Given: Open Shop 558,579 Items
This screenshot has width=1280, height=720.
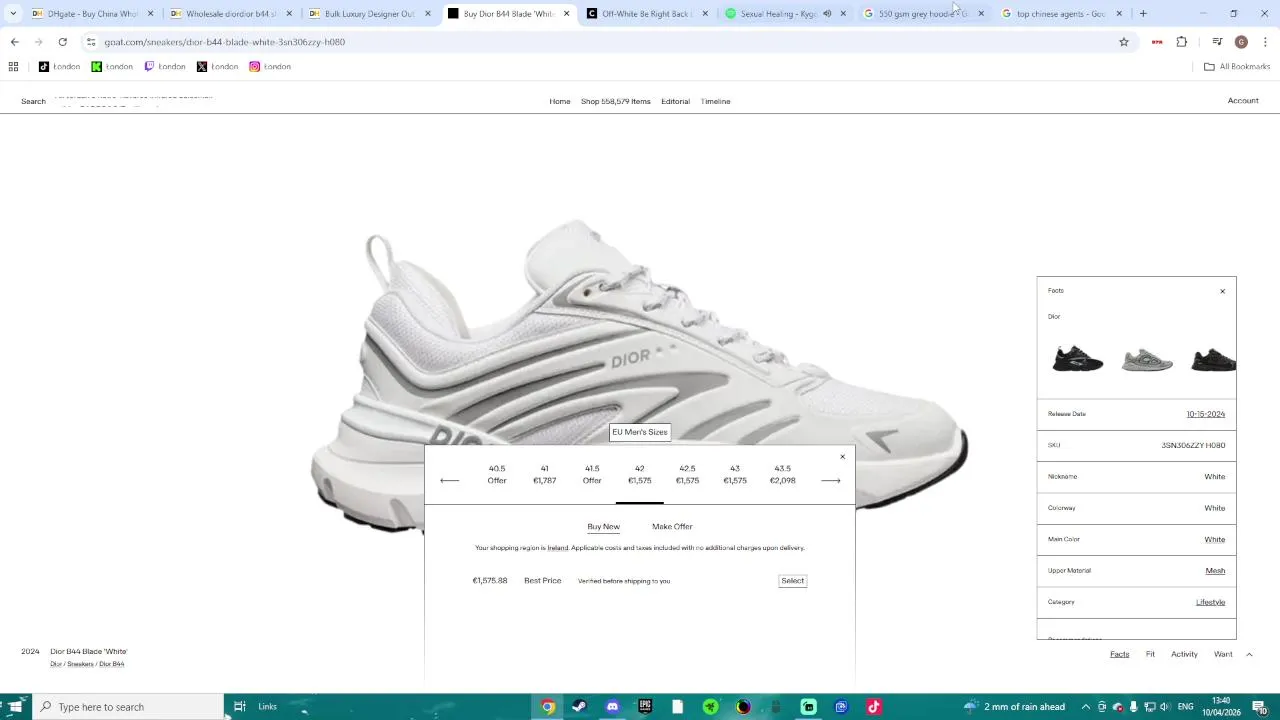Looking at the screenshot, I should pyautogui.click(x=616, y=101).
